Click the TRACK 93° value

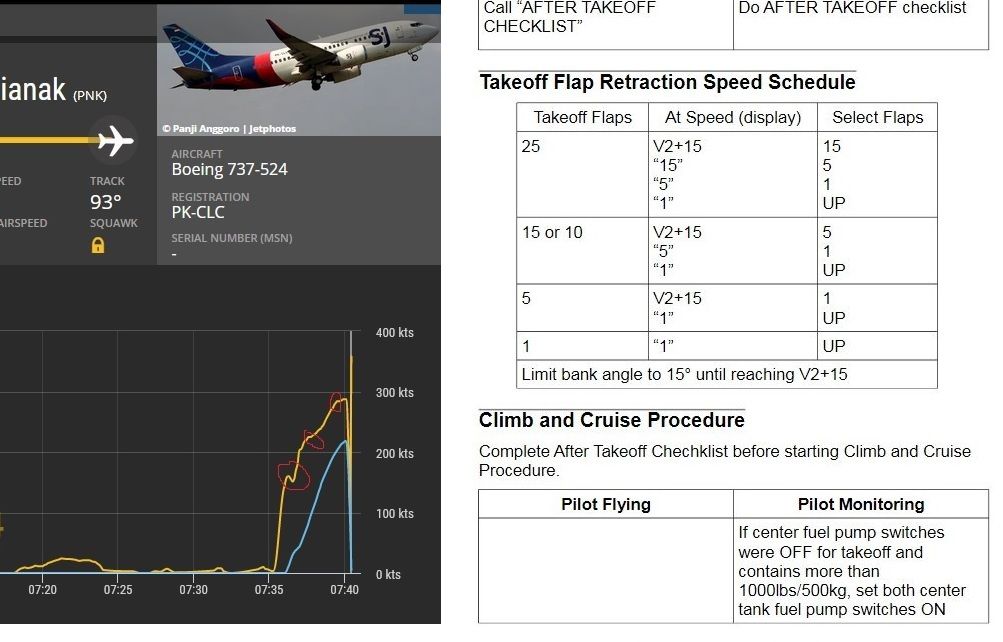click(x=106, y=202)
